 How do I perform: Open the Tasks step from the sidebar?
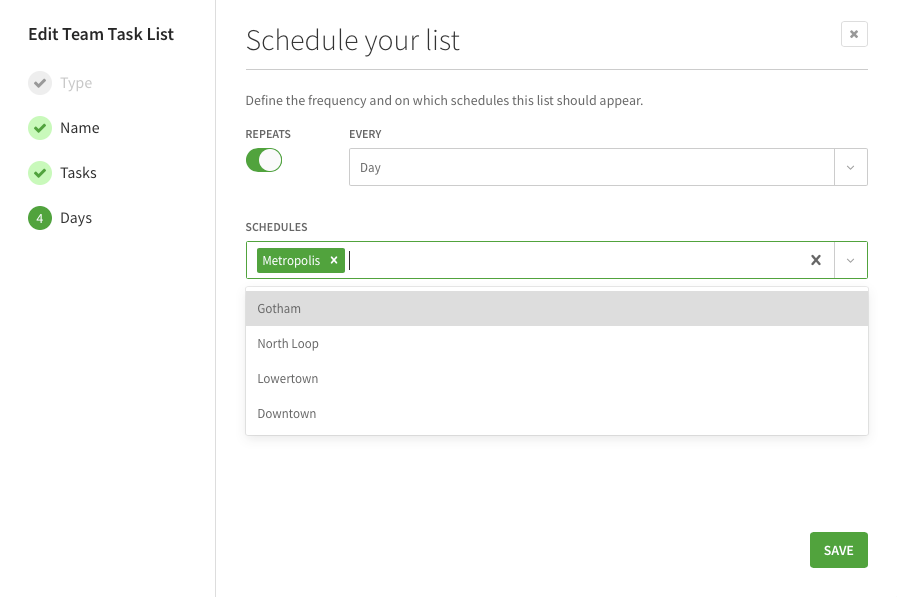click(x=80, y=173)
